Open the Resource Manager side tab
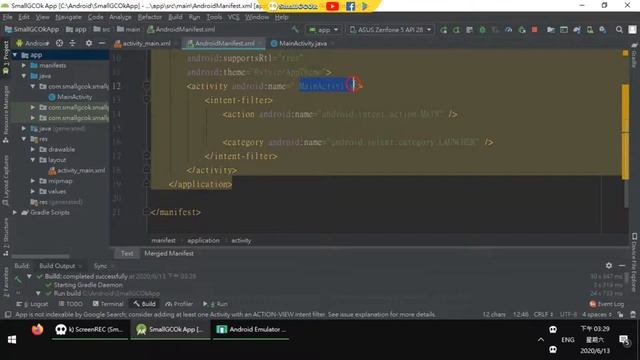This screenshot has width=640, height=360. [x=5, y=114]
